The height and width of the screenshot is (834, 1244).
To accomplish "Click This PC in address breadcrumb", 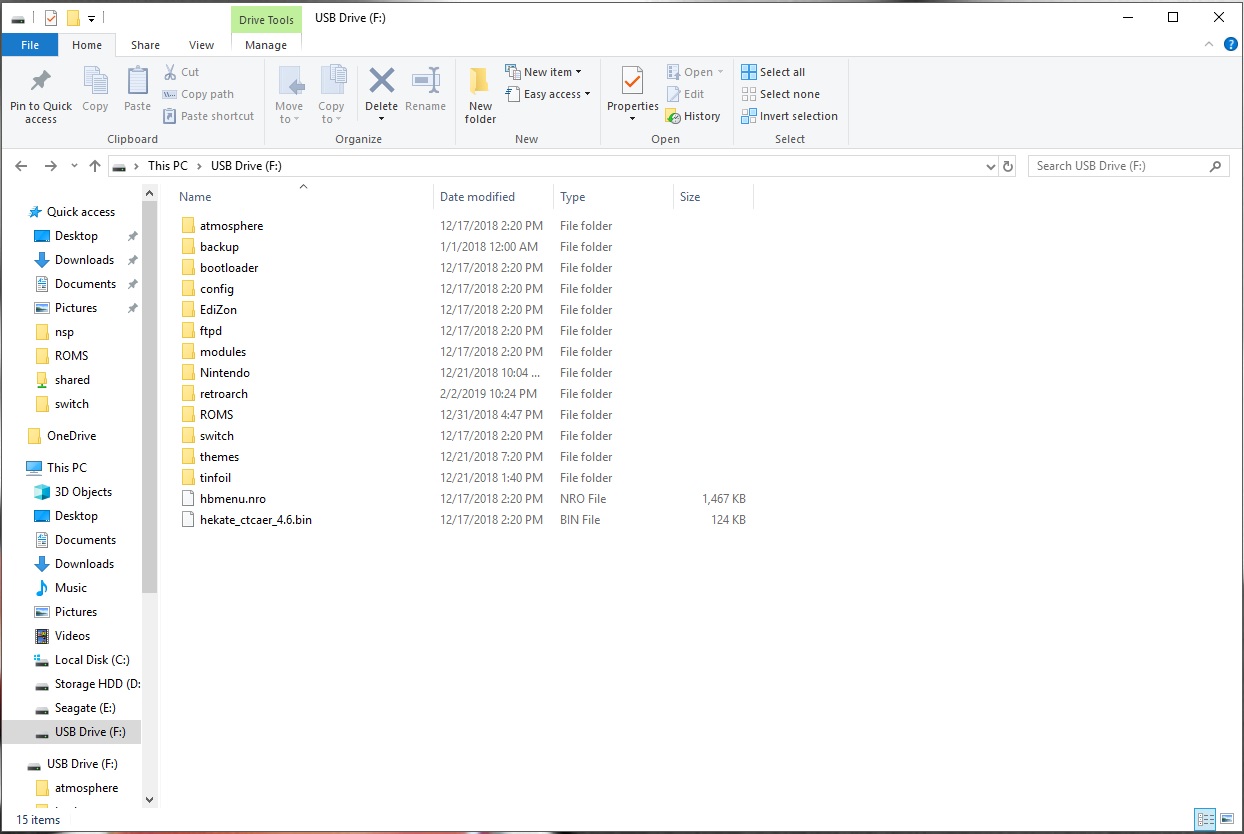I will tap(167, 166).
